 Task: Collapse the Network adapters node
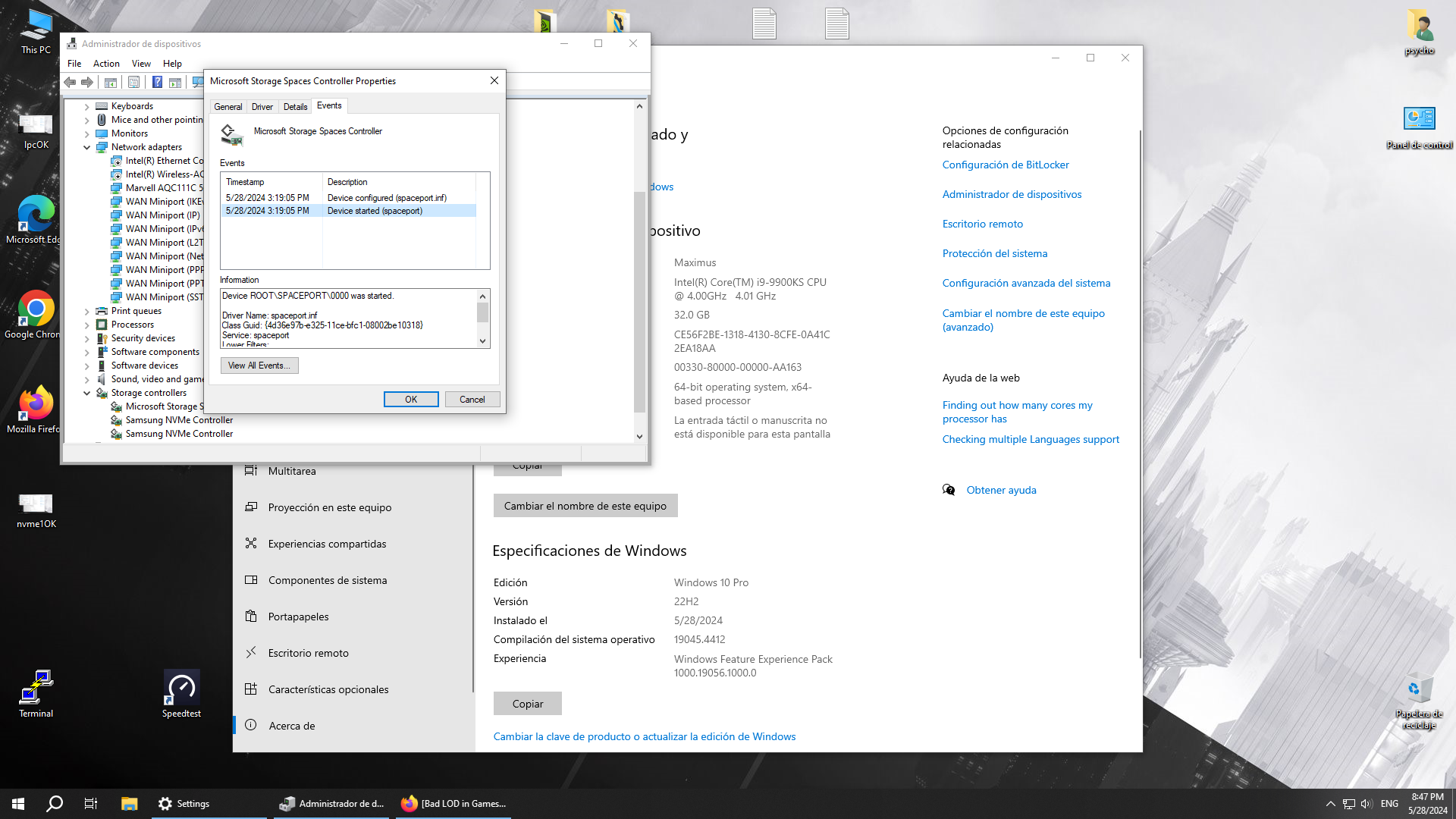(86, 148)
